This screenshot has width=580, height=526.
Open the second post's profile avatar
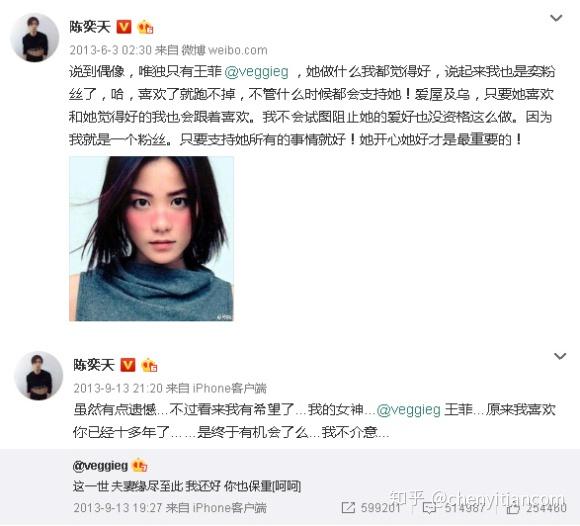pyautogui.click(x=39, y=375)
